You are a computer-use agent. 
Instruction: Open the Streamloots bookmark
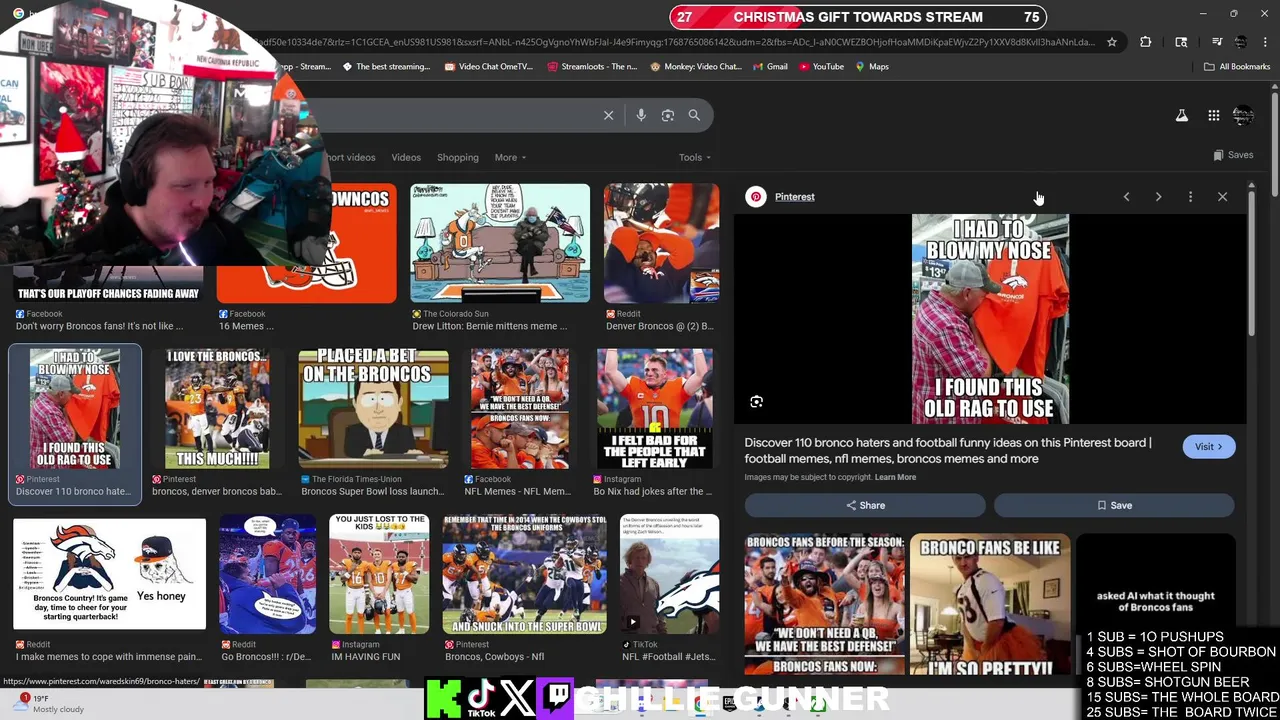[592, 67]
